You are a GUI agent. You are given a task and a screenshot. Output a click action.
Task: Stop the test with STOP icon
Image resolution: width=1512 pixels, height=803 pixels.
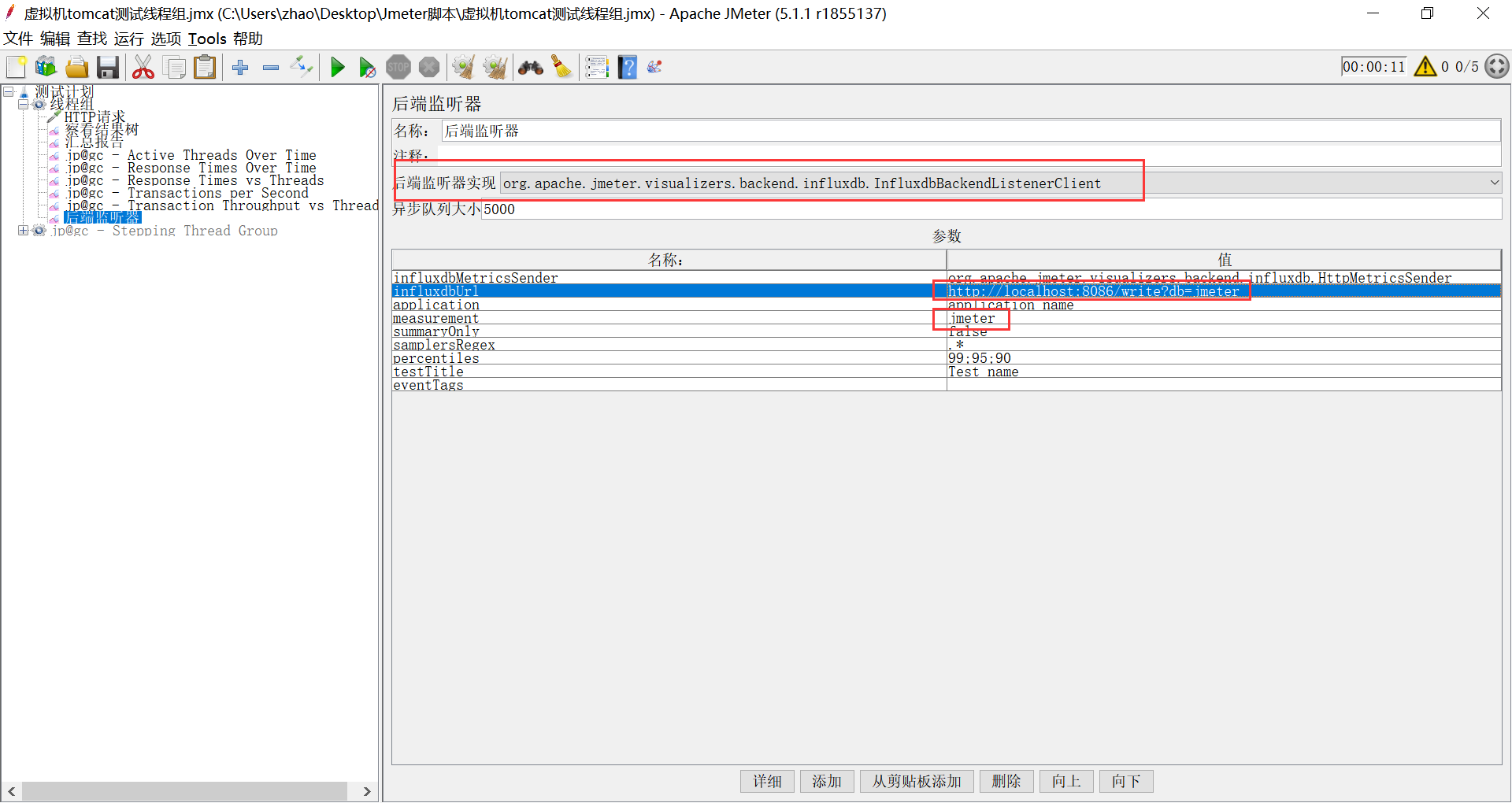tap(398, 68)
